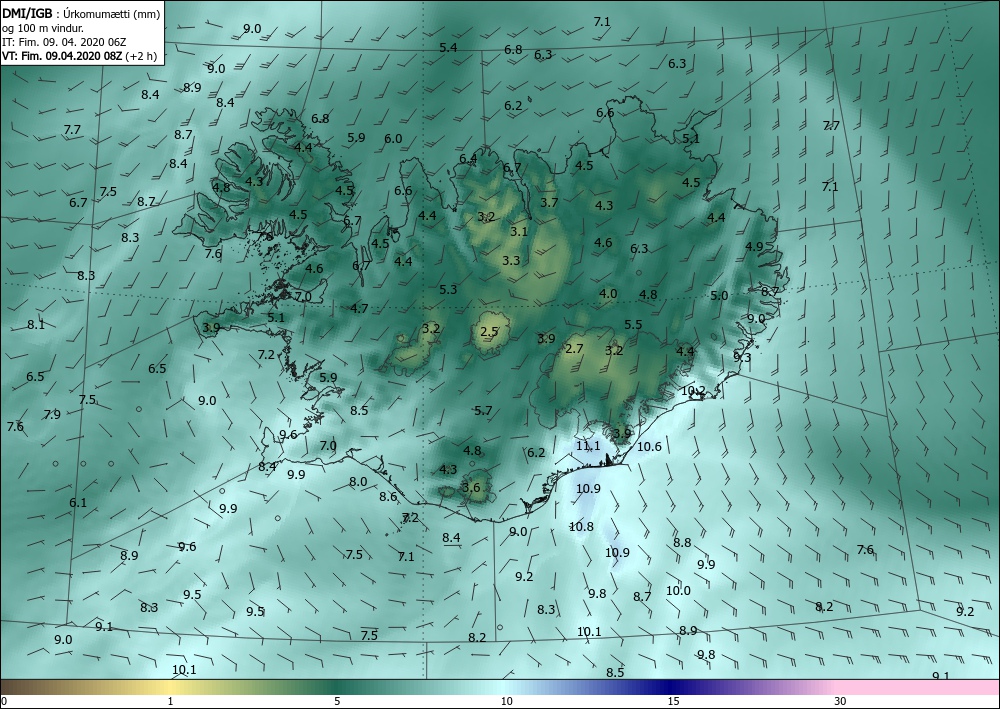The image size is (1000, 709).
Task: Click the map value 3.3
Action: click(x=511, y=260)
